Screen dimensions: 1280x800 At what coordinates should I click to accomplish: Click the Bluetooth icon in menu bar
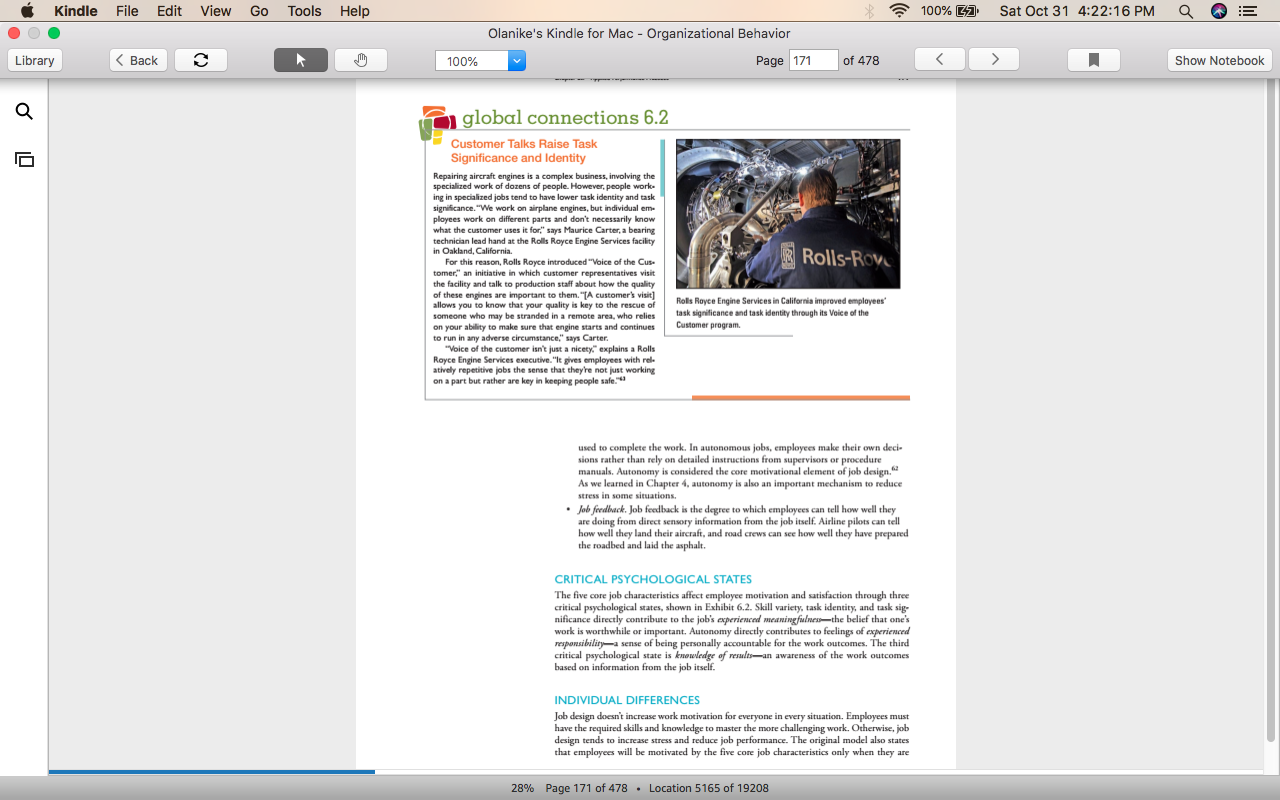(x=869, y=11)
